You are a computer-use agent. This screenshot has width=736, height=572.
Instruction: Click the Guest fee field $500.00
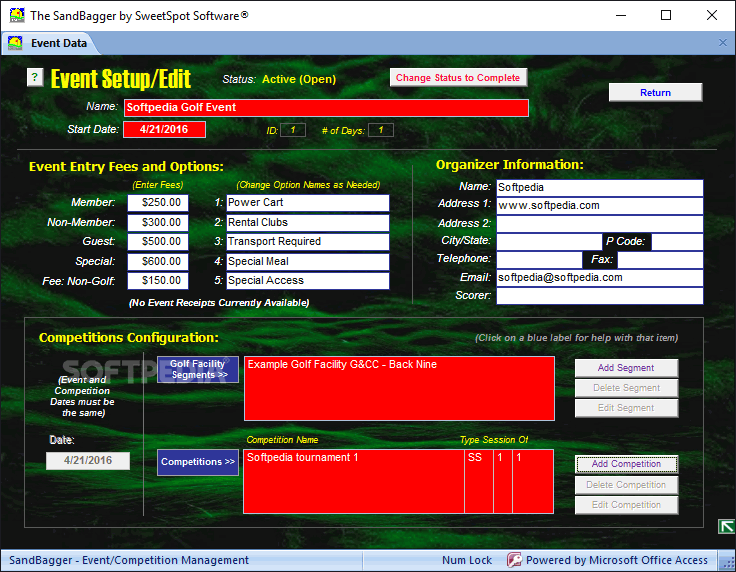158,242
